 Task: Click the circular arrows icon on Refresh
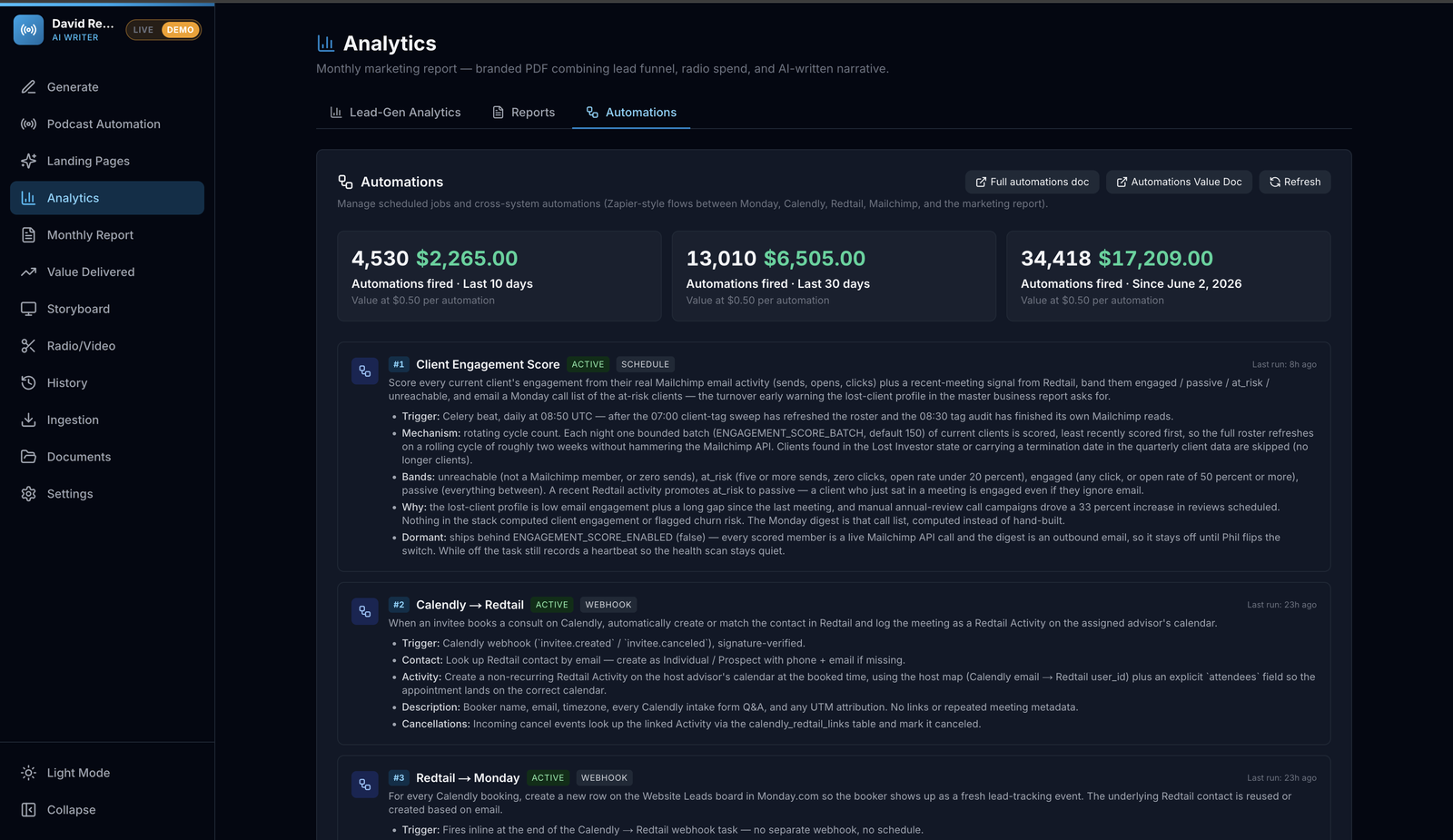[x=1275, y=183]
